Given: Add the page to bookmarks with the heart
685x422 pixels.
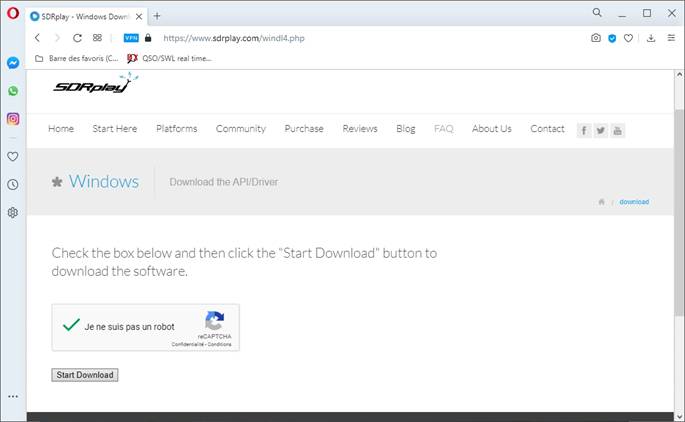Looking at the screenshot, I should 628,38.
